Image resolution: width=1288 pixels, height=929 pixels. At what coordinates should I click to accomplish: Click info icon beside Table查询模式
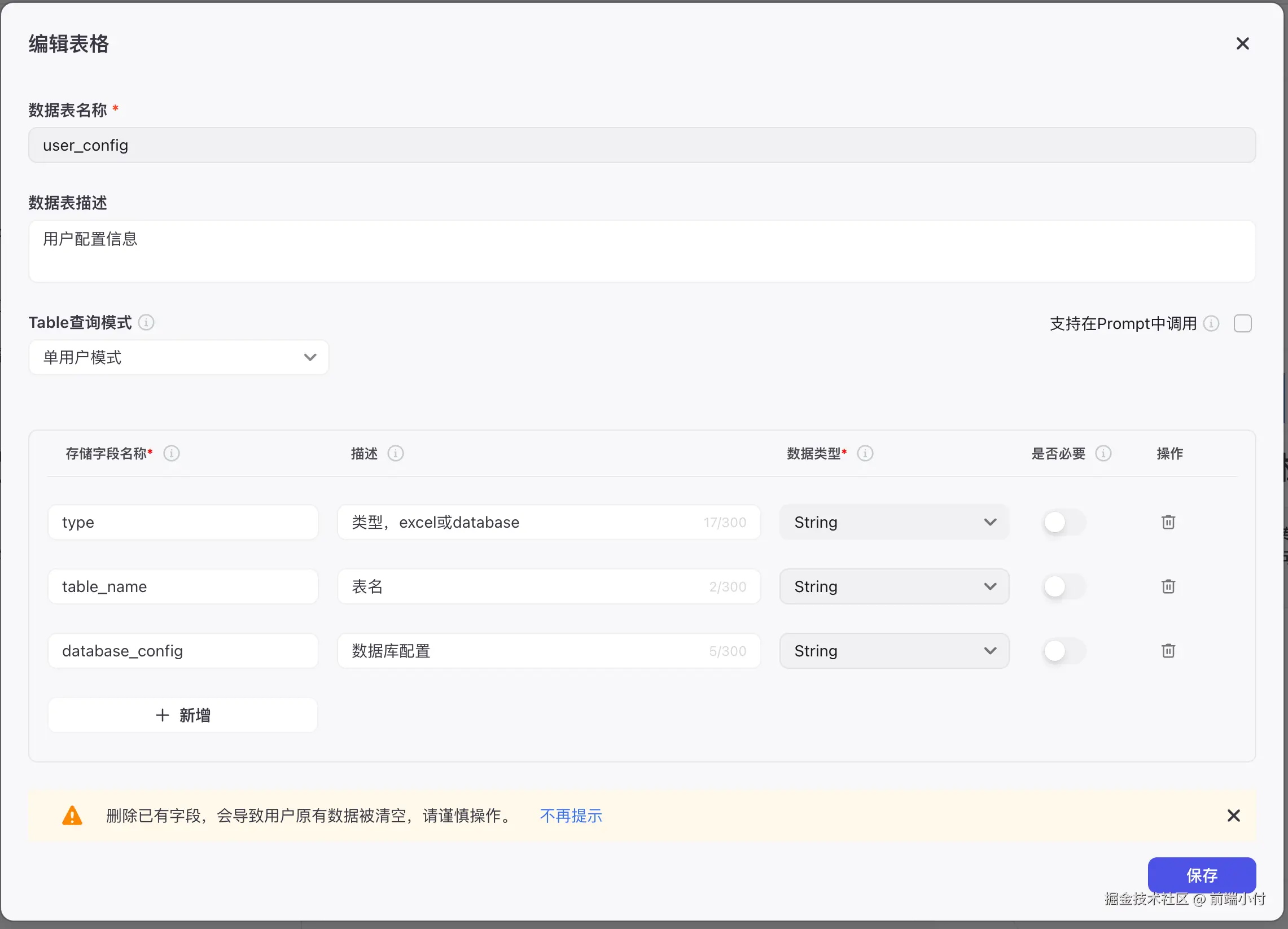(146, 322)
